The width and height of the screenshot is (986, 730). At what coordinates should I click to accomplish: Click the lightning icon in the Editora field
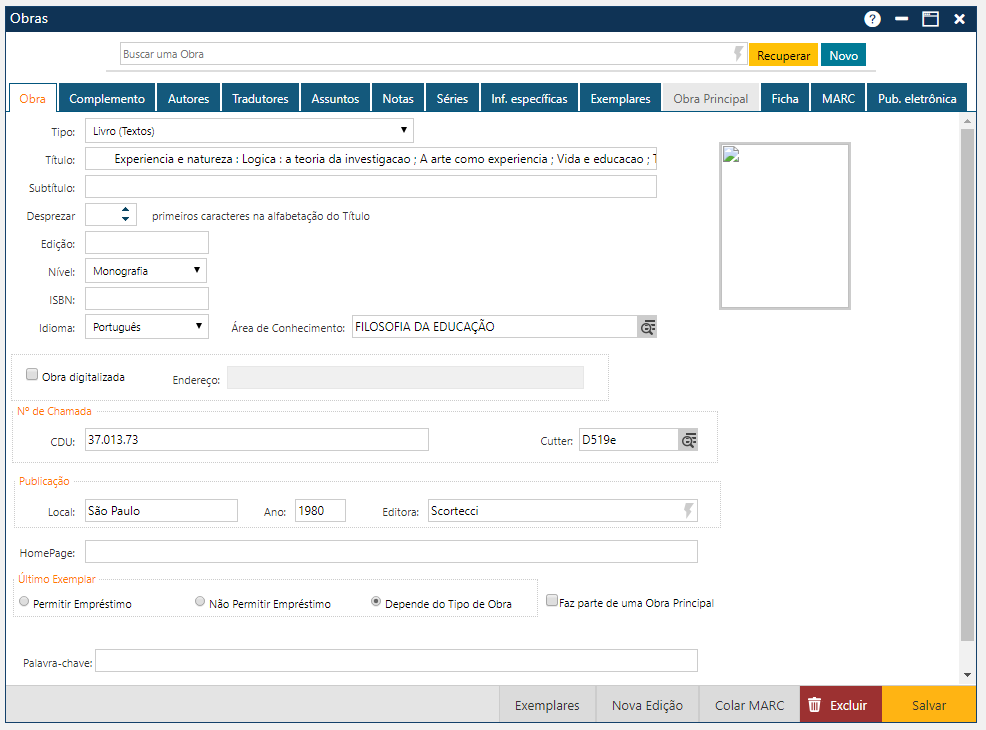pyautogui.click(x=687, y=510)
